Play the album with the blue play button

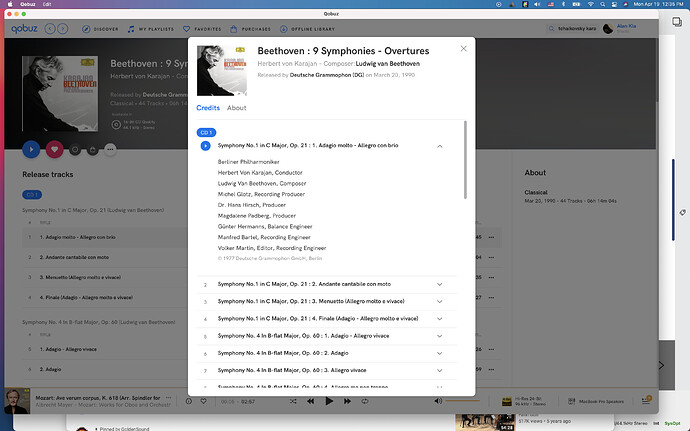[x=31, y=149]
